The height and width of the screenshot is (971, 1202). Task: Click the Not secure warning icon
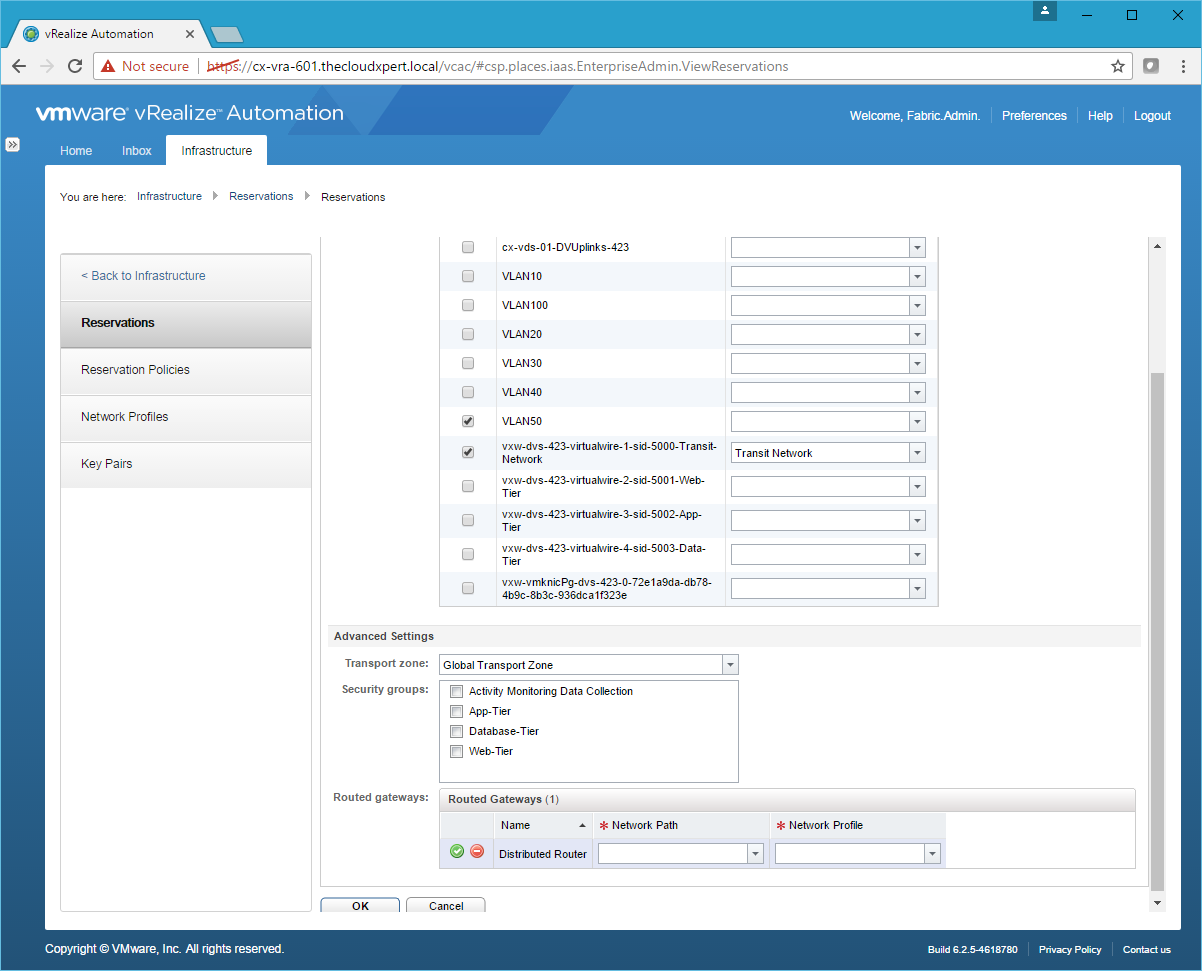[108, 66]
